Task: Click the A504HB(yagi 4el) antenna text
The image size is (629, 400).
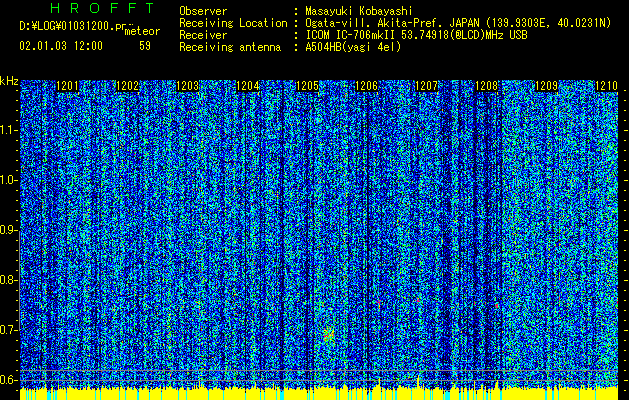Action: click(x=353, y=47)
